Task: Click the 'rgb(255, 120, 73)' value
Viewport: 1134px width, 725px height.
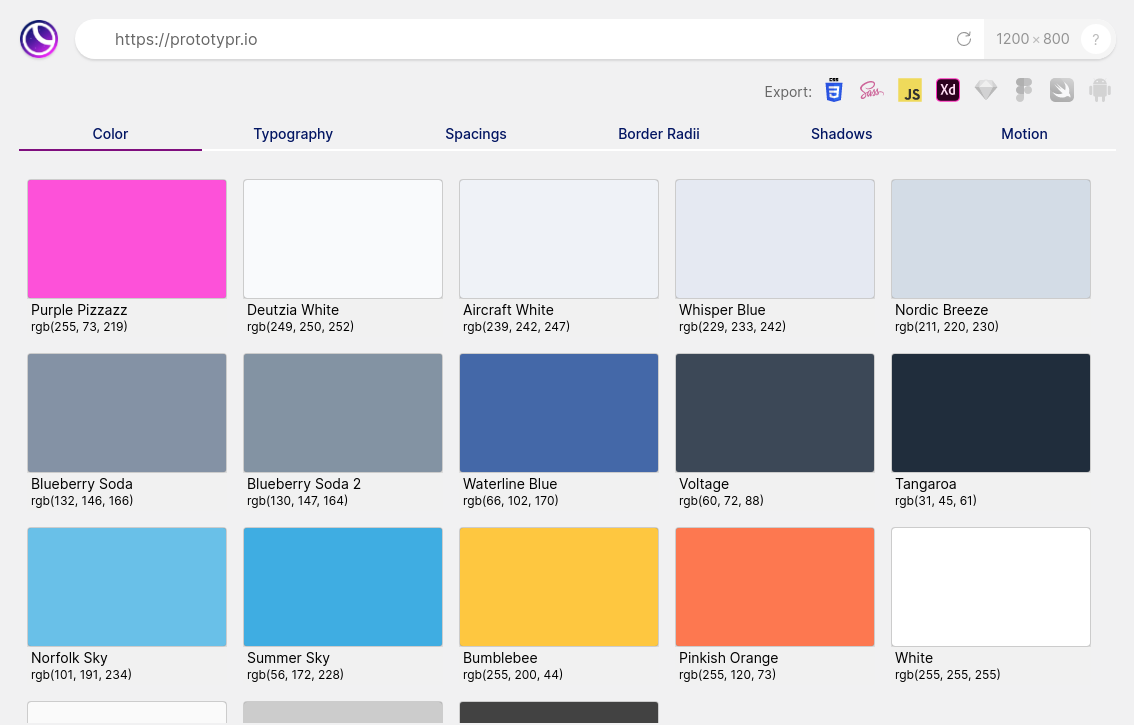Action: coord(728,674)
